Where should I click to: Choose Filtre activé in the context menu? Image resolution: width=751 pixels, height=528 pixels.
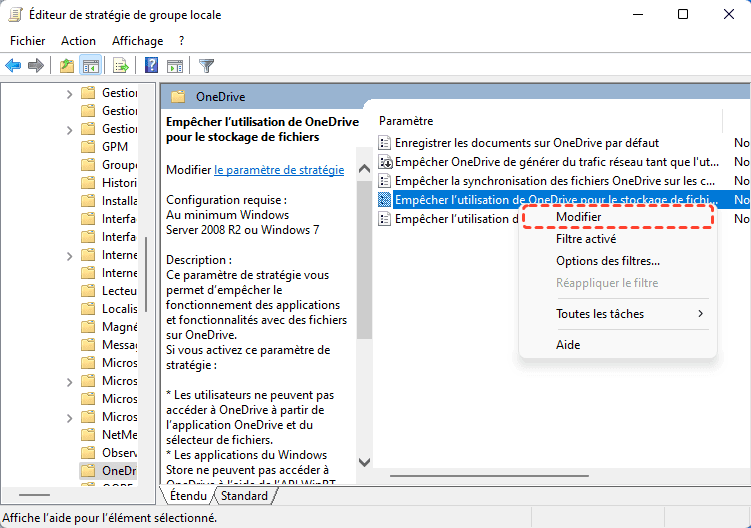618,239
